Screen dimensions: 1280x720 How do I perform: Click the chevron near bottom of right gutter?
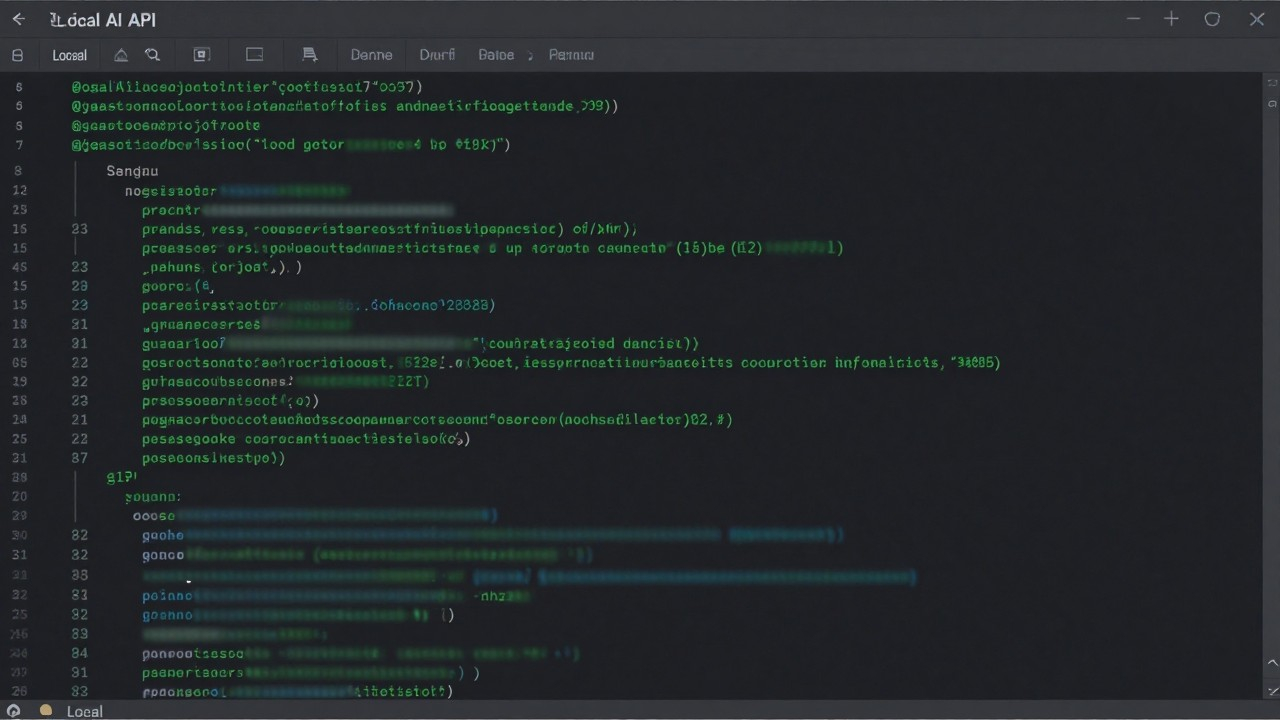(1271, 662)
